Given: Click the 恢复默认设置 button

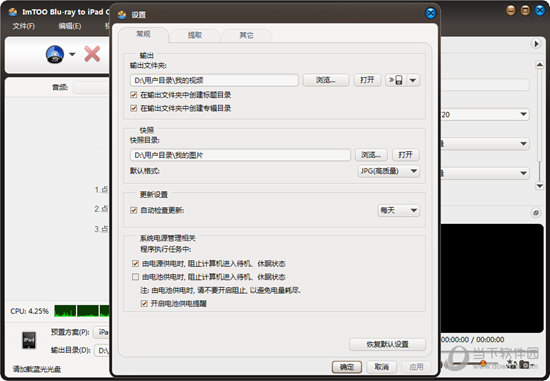Looking at the screenshot, I should pos(387,344).
